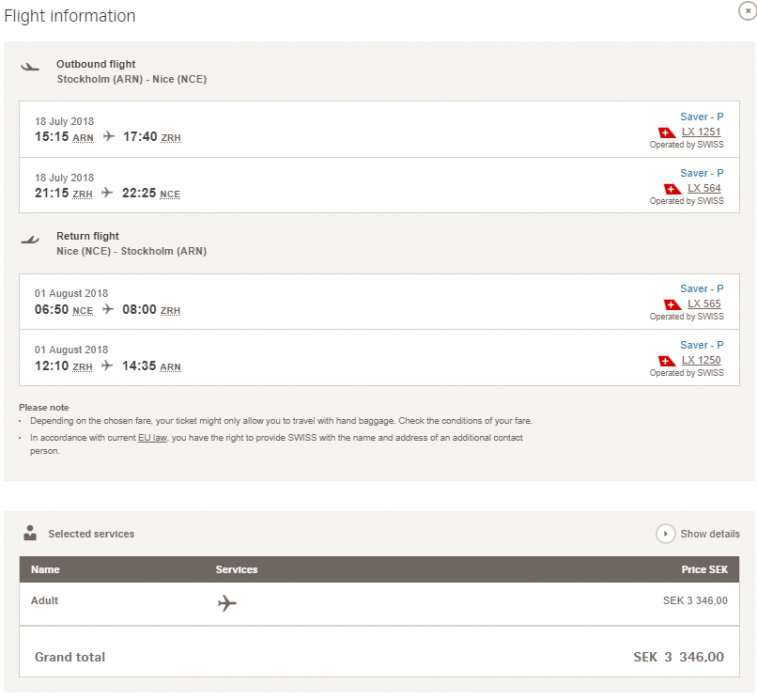Click the airplane service icon in Adult row
757x700 pixels.
[227, 603]
